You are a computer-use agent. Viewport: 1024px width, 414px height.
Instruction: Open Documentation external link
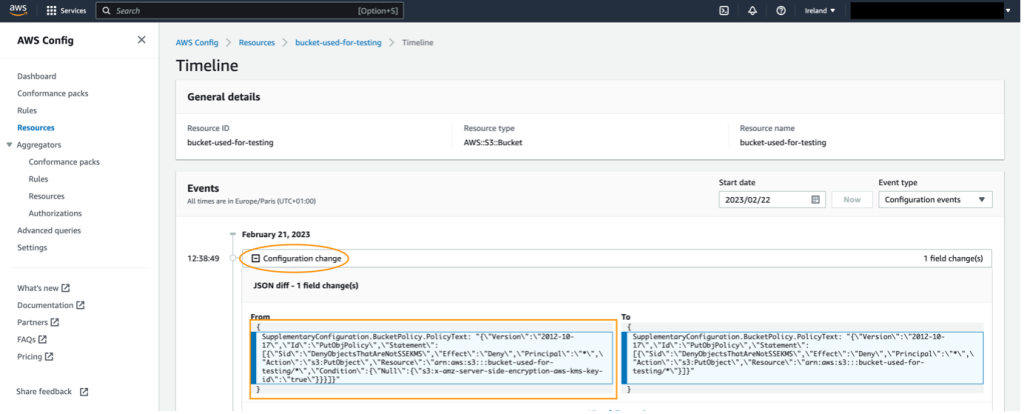tap(51, 305)
